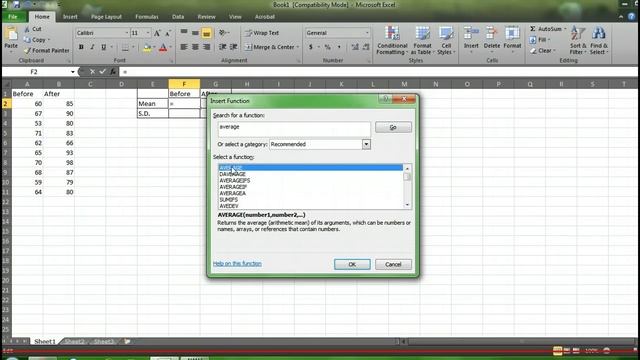Apply Percent Style format
This screenshot has width=640, height=360.
pos(327,47)
